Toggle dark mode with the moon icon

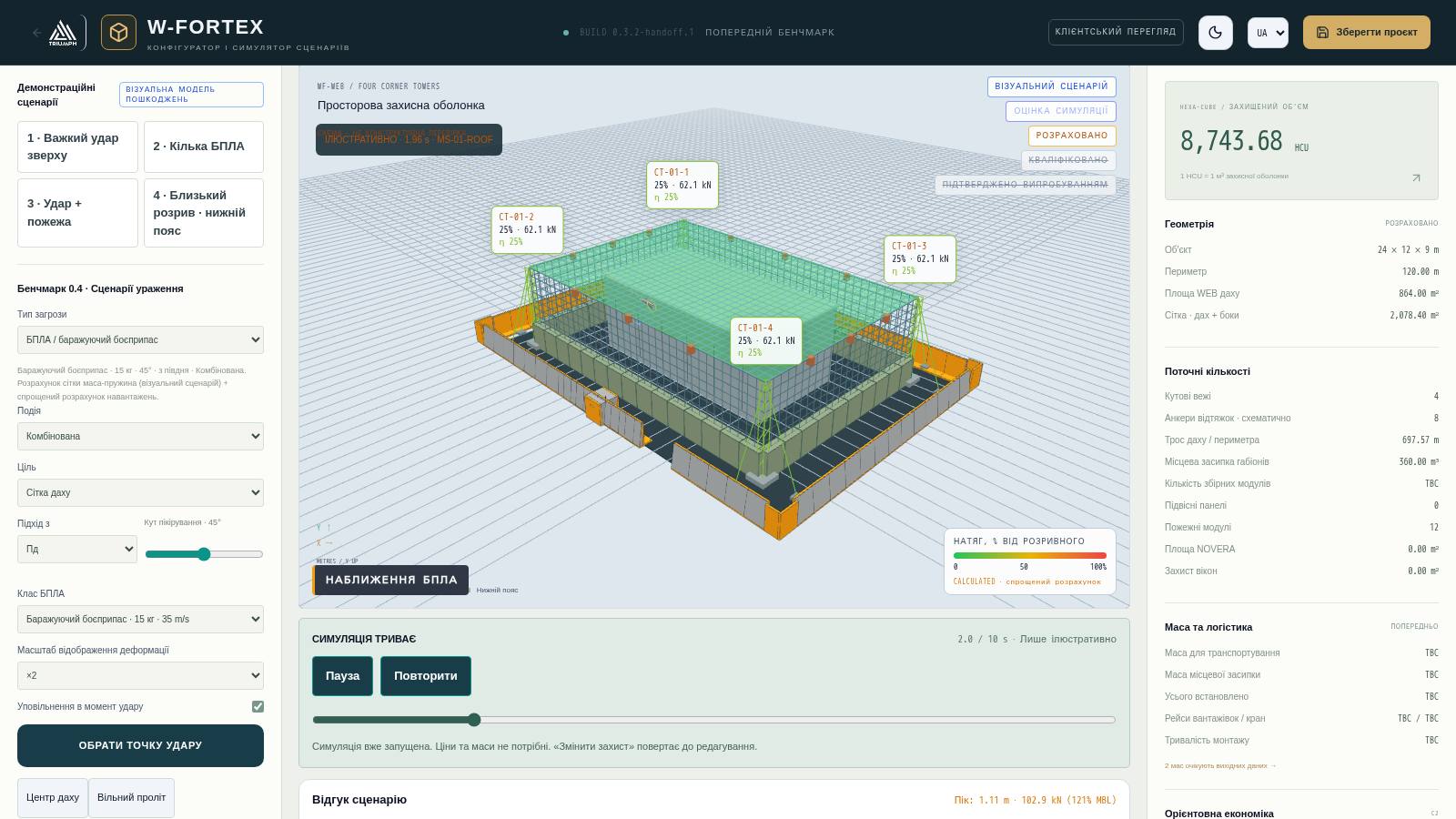[1216, 33]
